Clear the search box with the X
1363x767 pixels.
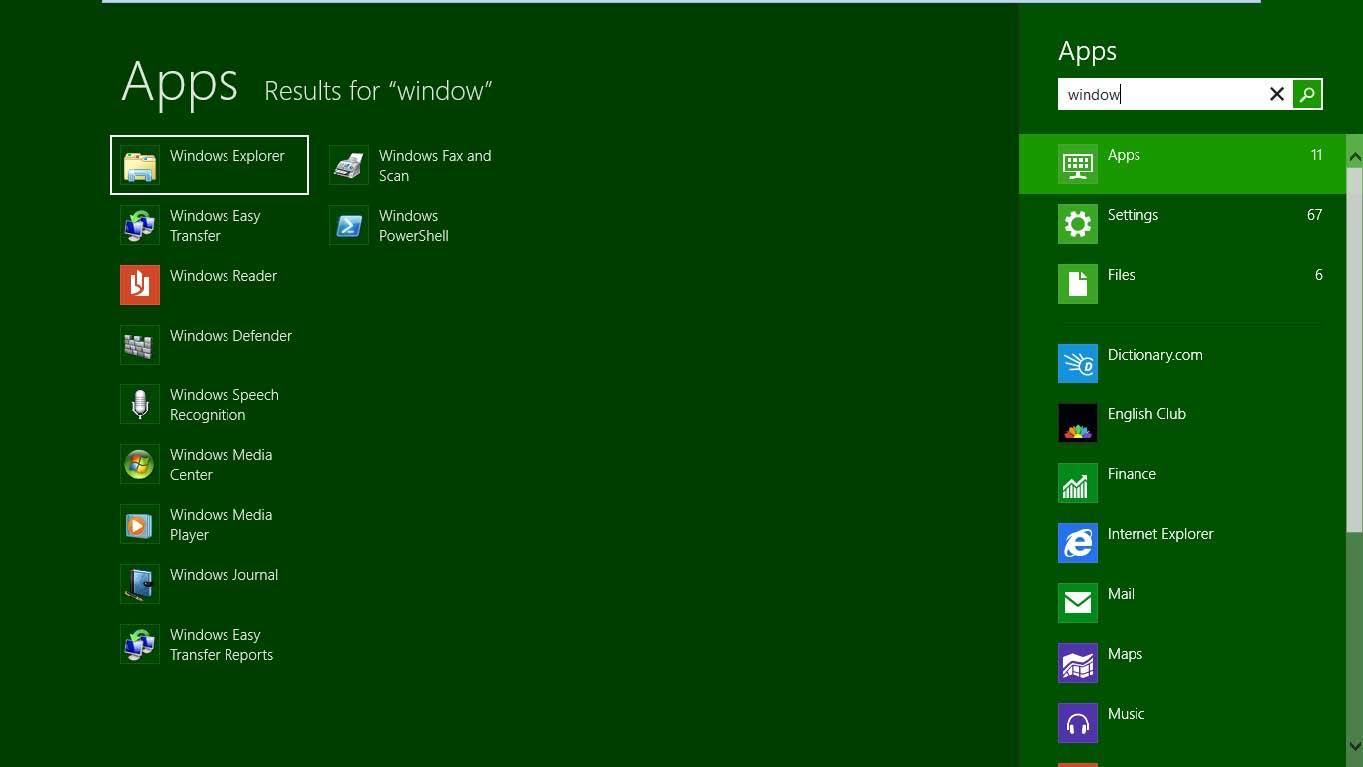(1277, 94)
